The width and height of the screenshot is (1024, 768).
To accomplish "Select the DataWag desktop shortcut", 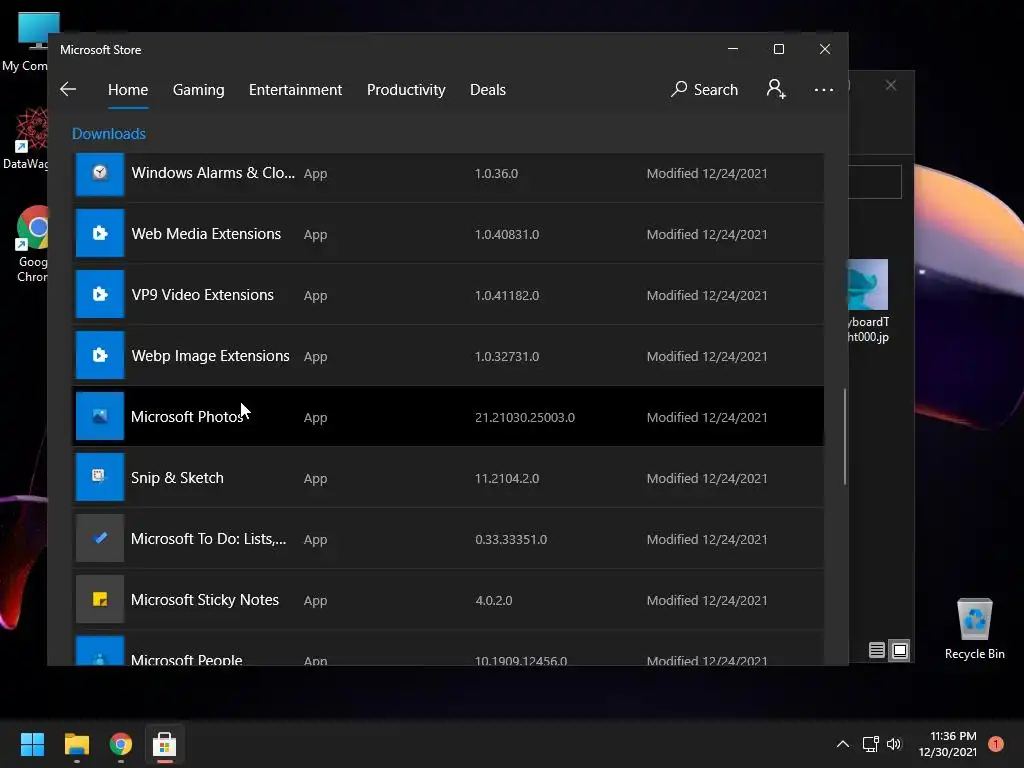I will [25, 138].
